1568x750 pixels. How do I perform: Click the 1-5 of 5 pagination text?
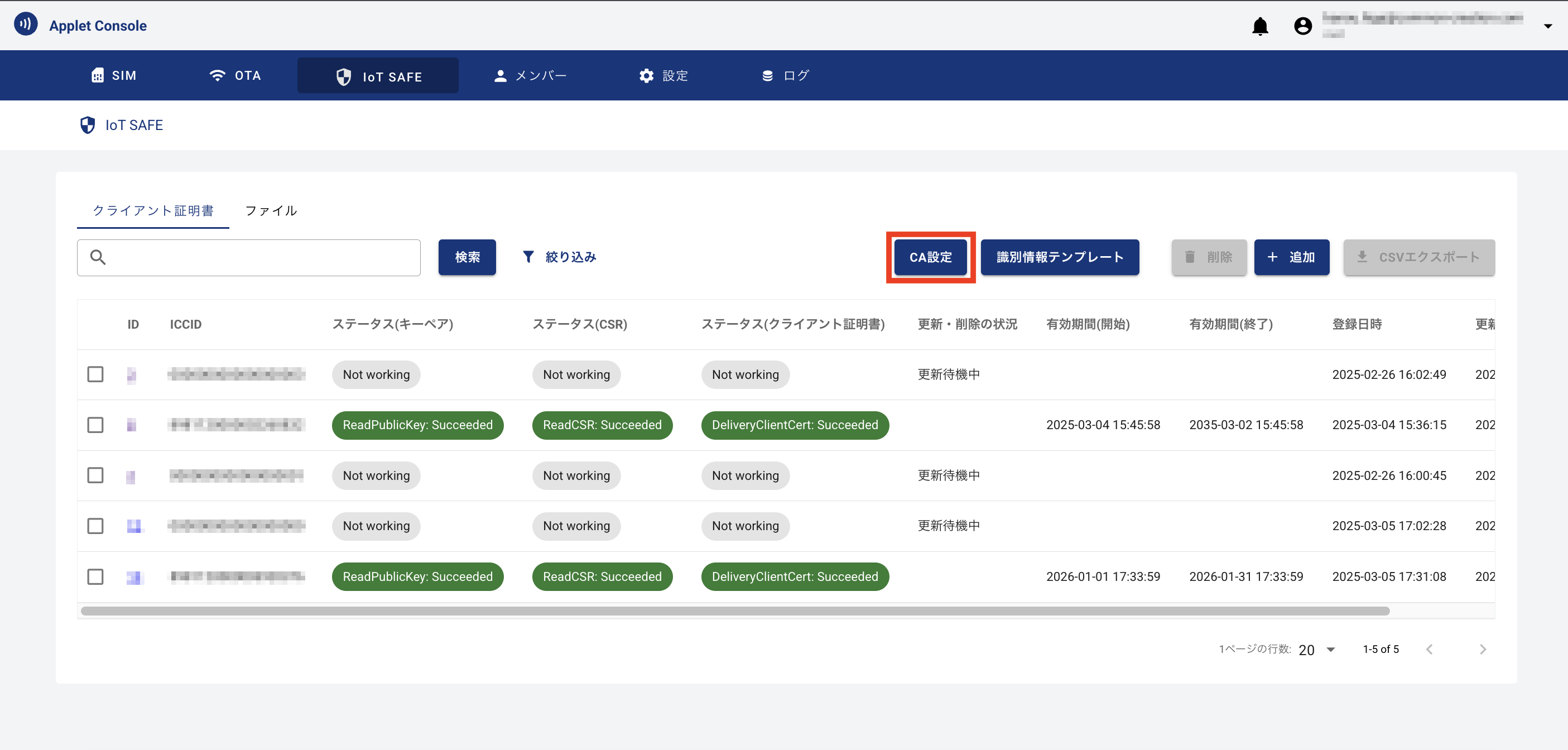[x=1381, y=650]
